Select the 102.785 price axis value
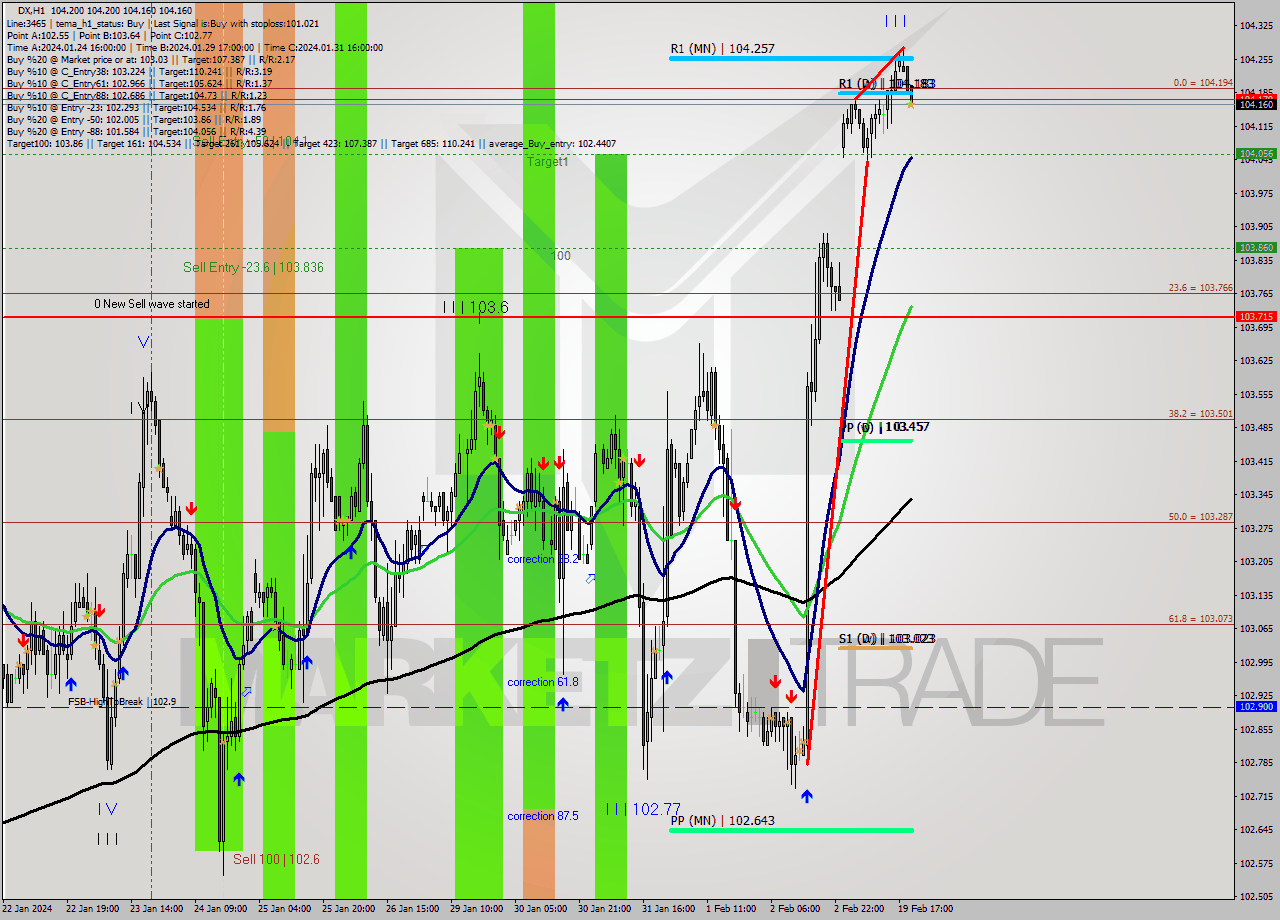 pyautogui.click(x=1256, y=763)
